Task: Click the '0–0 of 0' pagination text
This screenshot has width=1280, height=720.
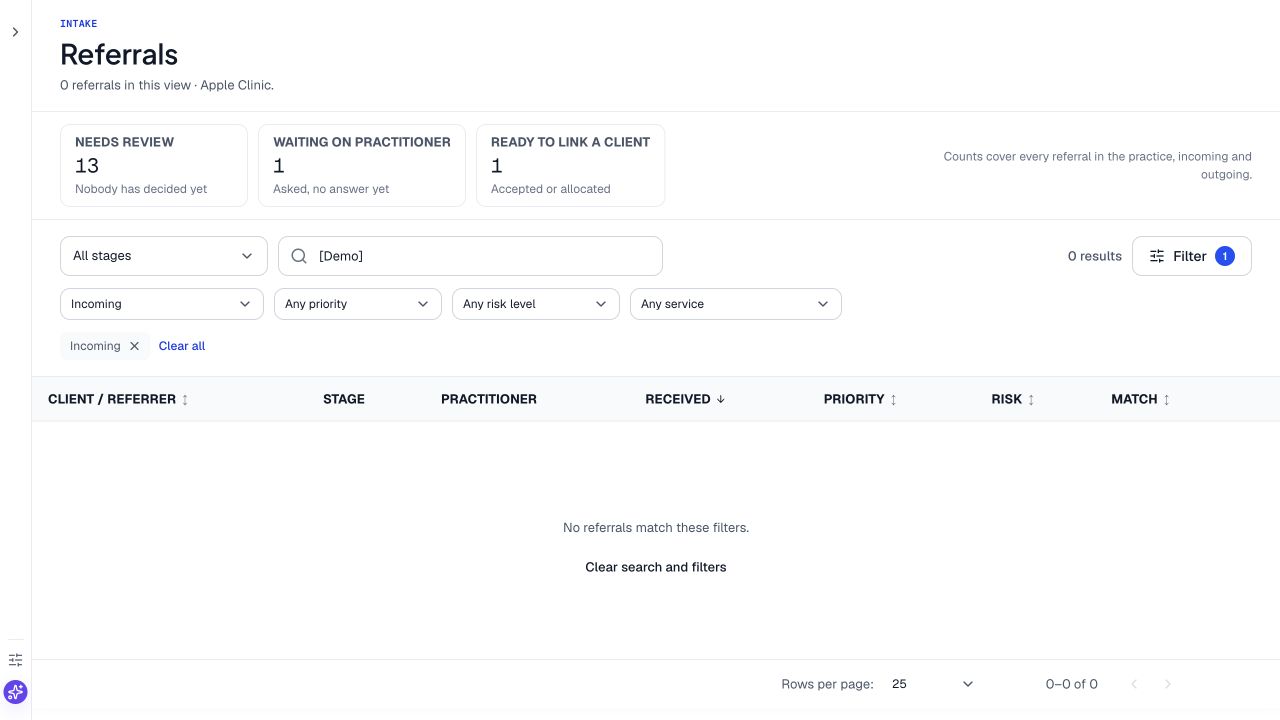Action: pyautogui.click(x=1072, y=684)
